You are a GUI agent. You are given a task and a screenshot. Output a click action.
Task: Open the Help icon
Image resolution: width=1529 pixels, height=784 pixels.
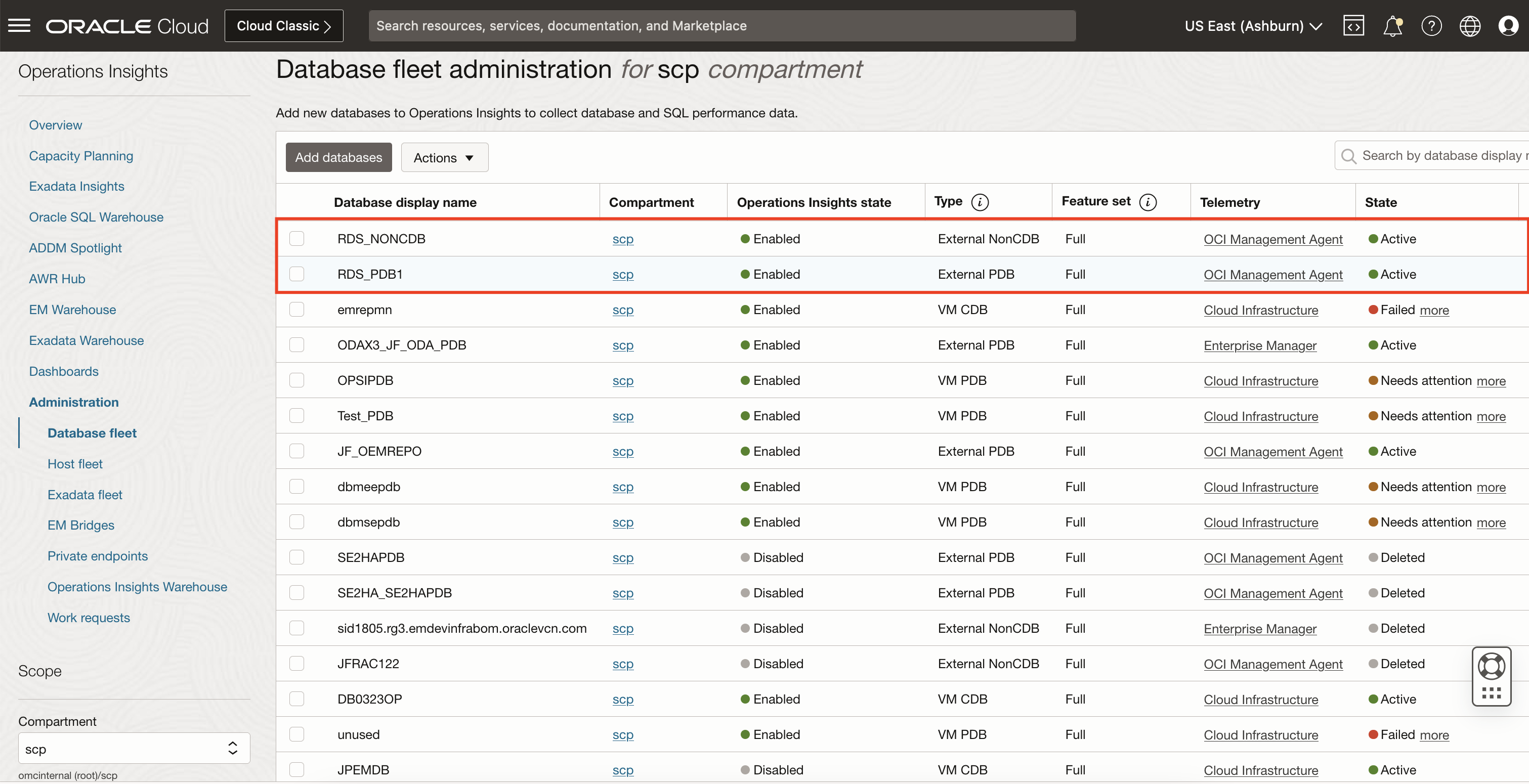click(1432, 25)
